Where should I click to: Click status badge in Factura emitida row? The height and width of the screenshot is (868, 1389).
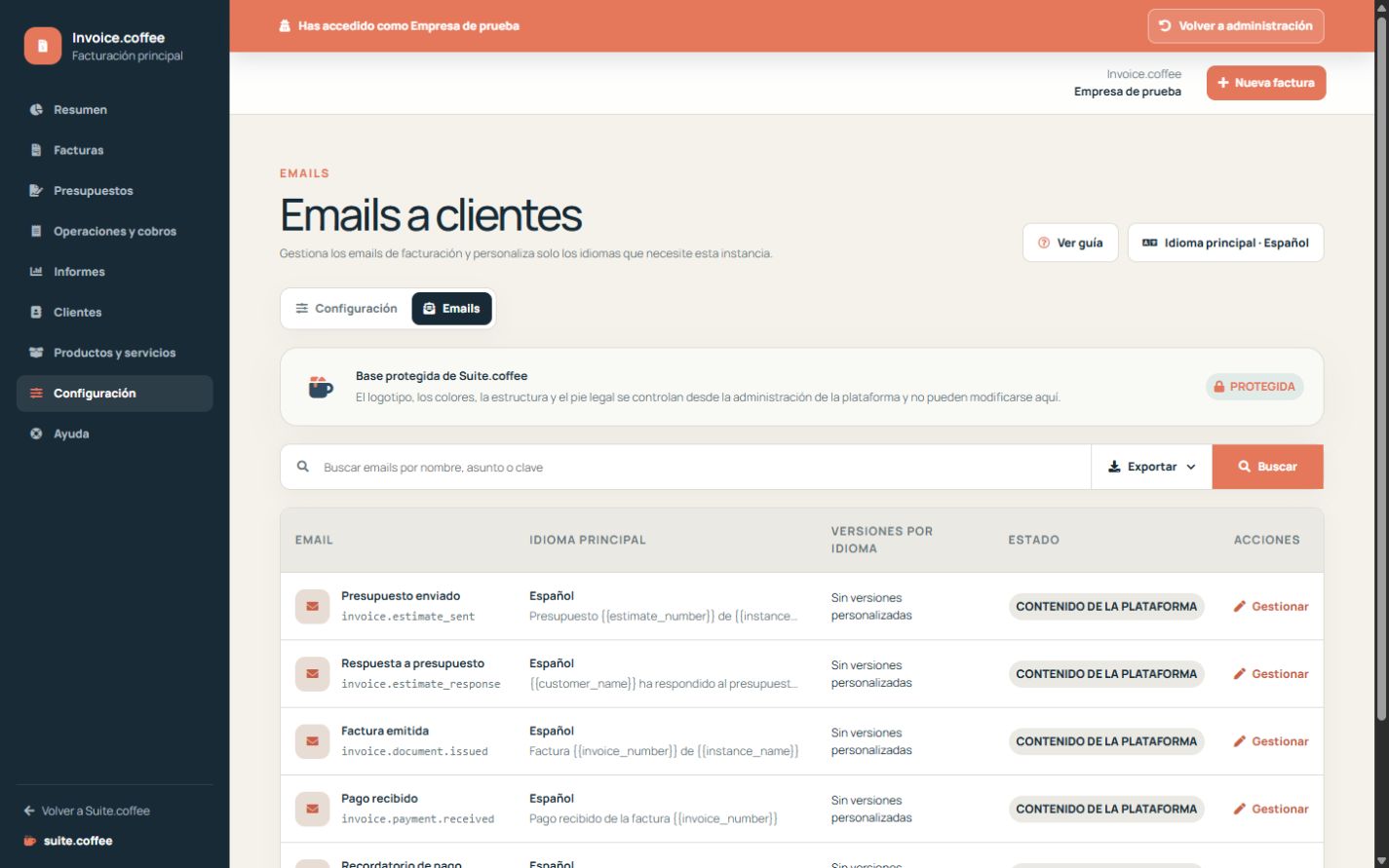click(1106, 741)
